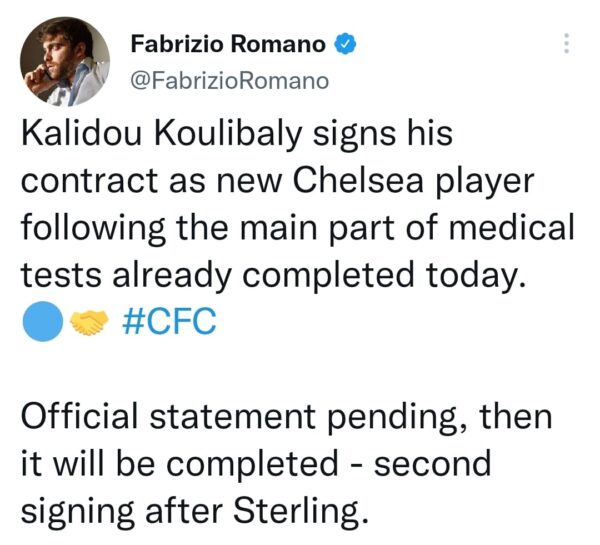Click the Fabrizio Romano display name

(231, 44)
